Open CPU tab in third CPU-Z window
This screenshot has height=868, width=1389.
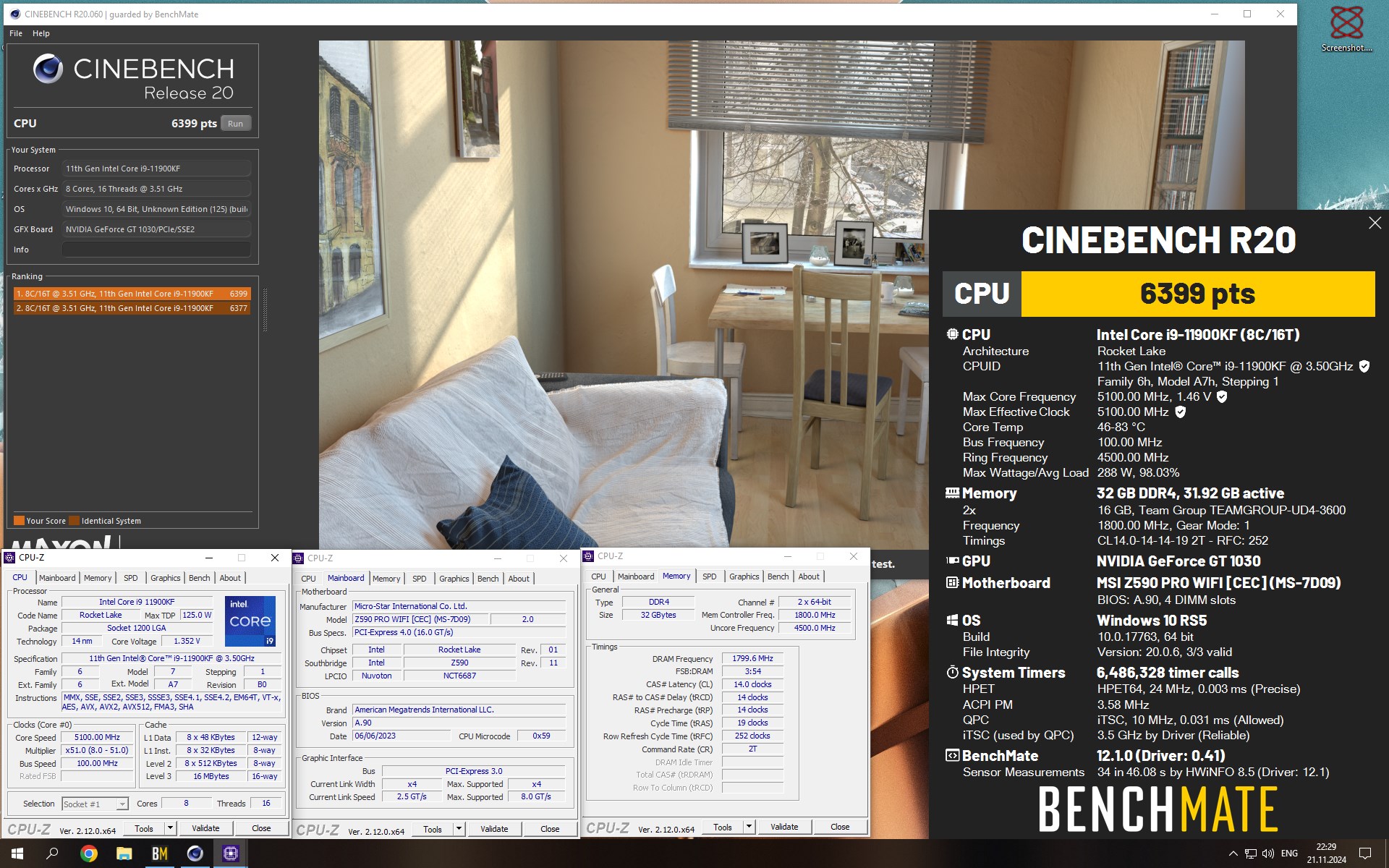598,576
